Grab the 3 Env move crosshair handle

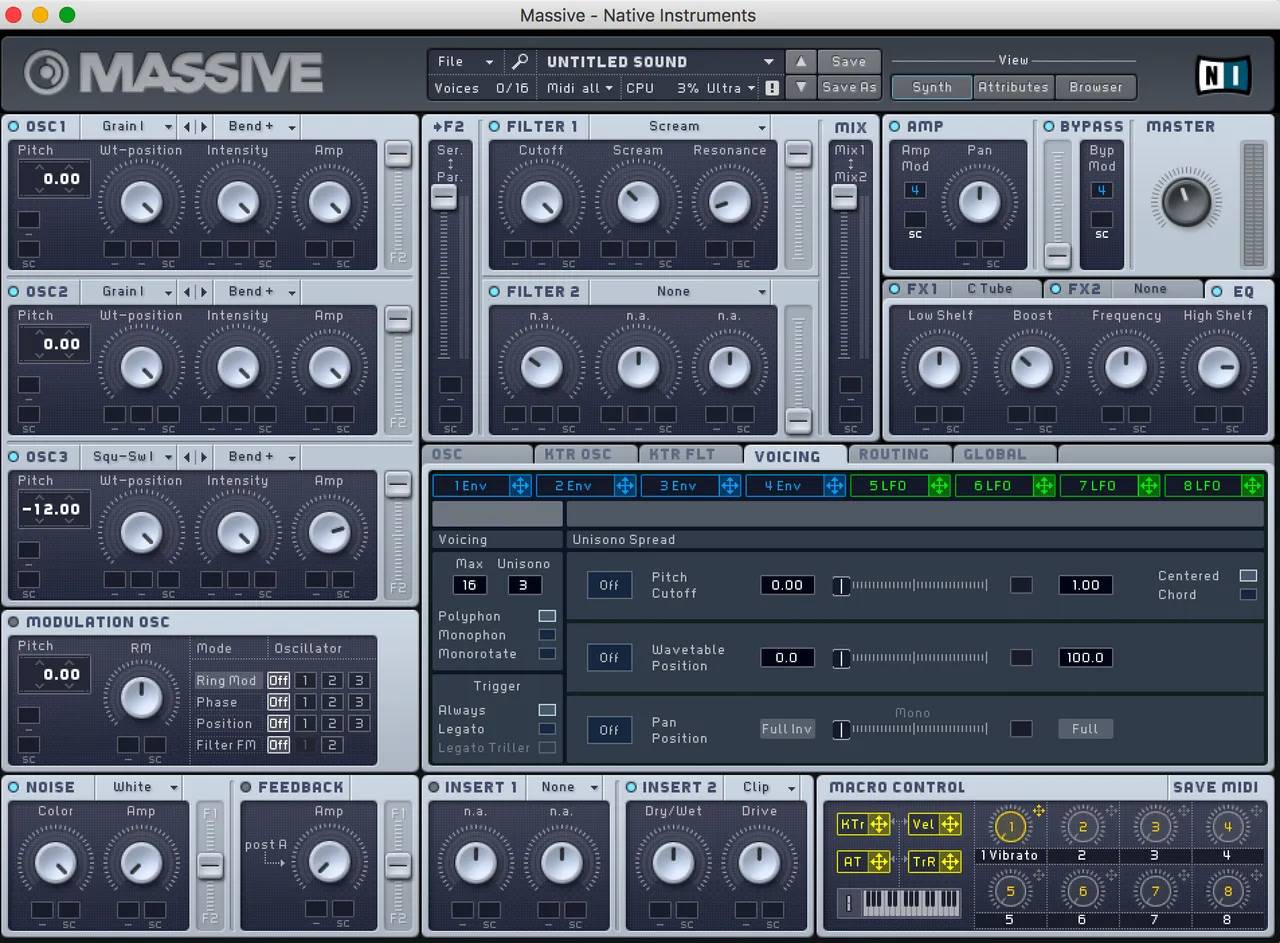click(x=729, y=486)
